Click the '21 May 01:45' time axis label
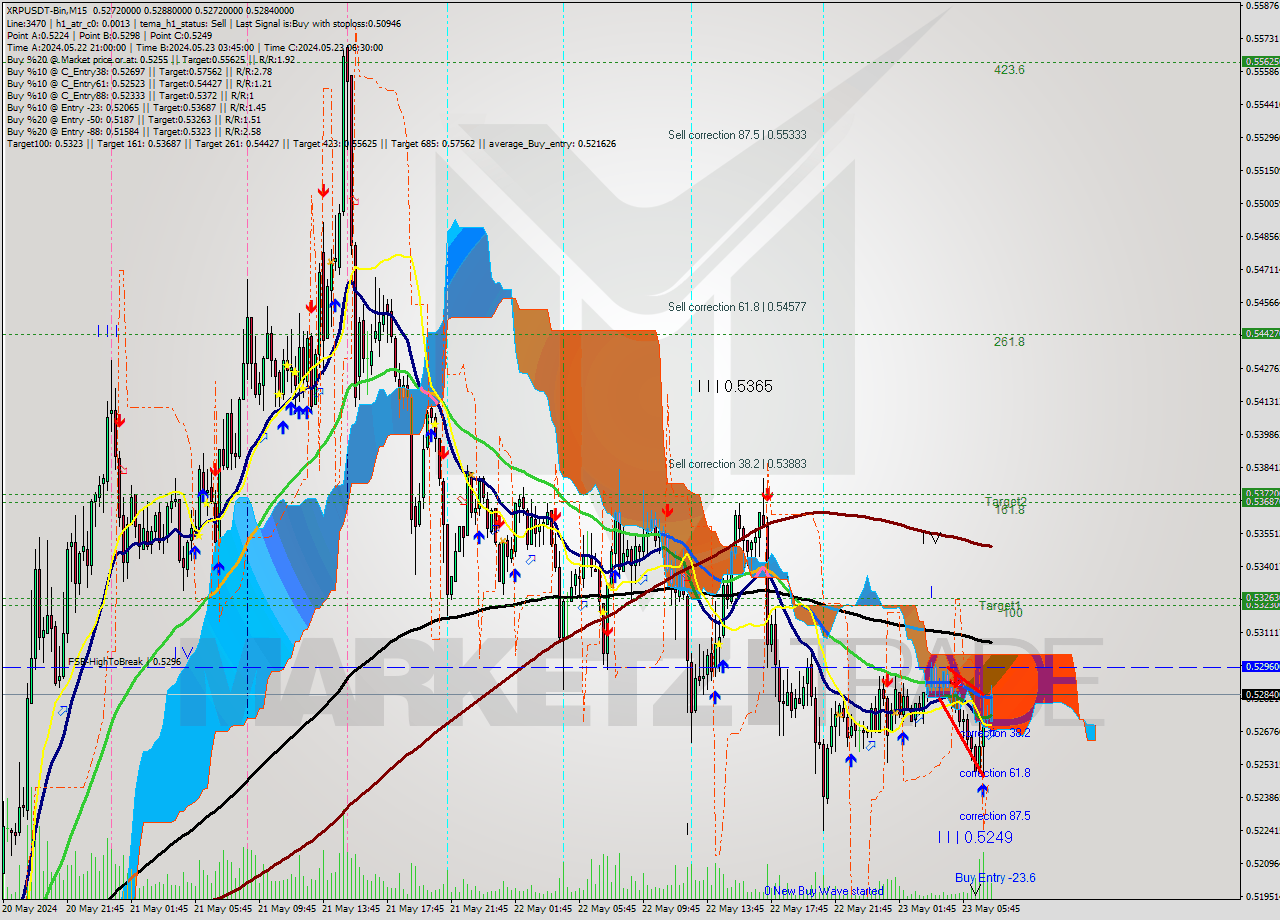The height and width of the screenshot is (920, 1280). pyautogui.click(x=159, y=909)
